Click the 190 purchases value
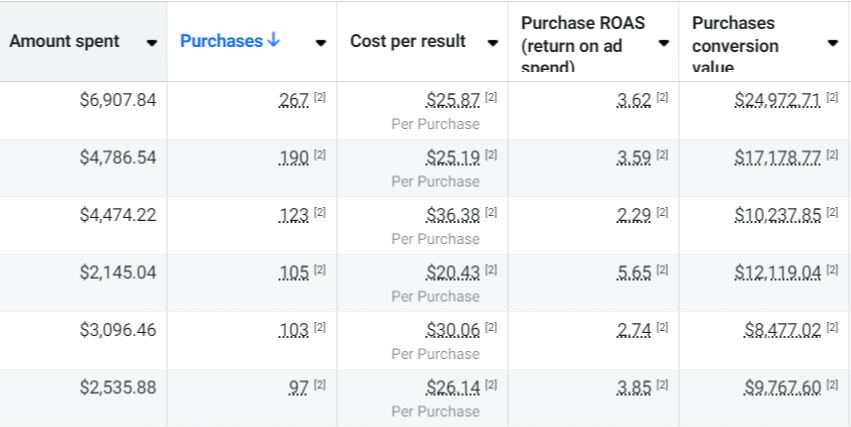 pyautogui.click(x=294, y=158)
